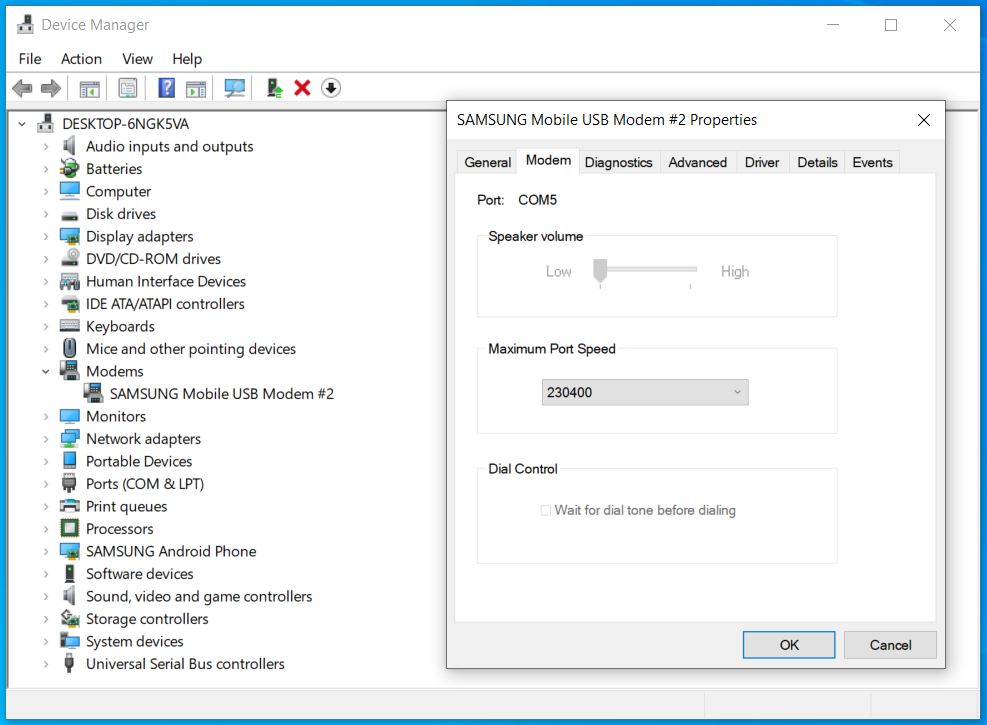Open the Maximum Port Speed 230400 dropdown
This screenshot has height=725, width=987.
pyautogui.click(x=645, y=392)
